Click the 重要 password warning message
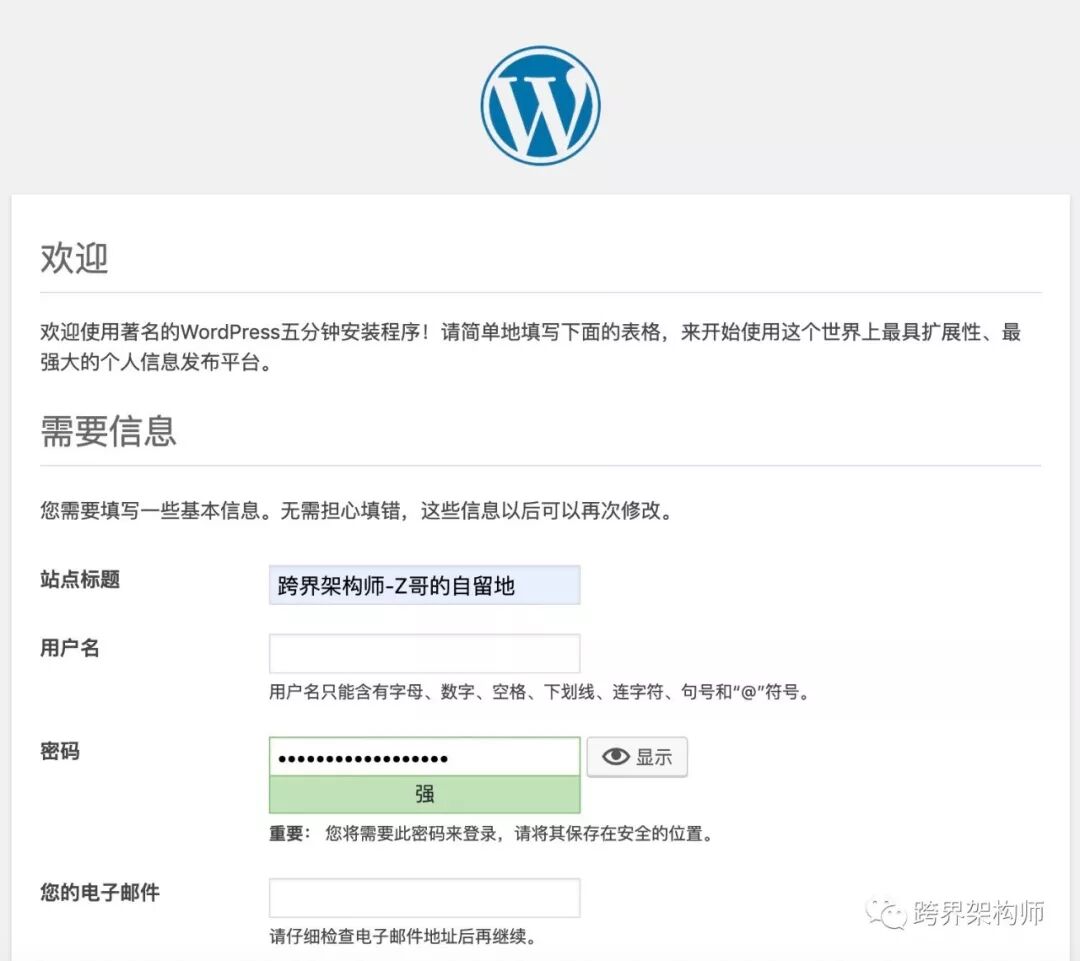 (x=492, y=834)
